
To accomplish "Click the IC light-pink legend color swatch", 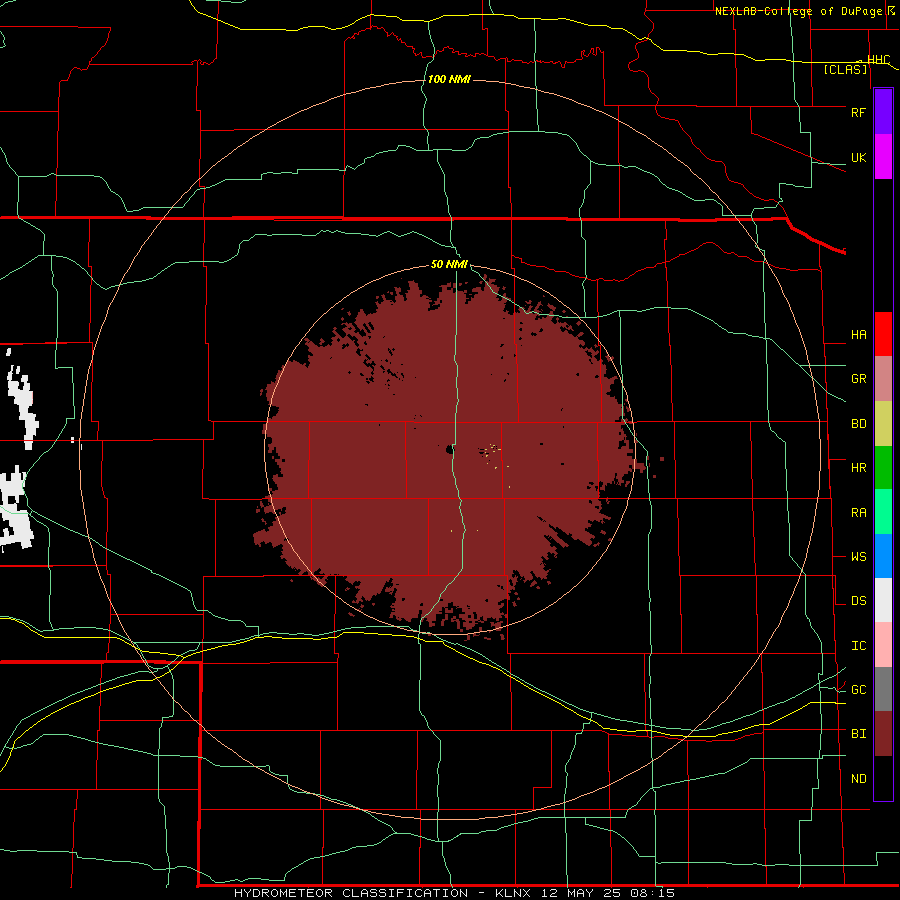I will click(x=883, y=645).
